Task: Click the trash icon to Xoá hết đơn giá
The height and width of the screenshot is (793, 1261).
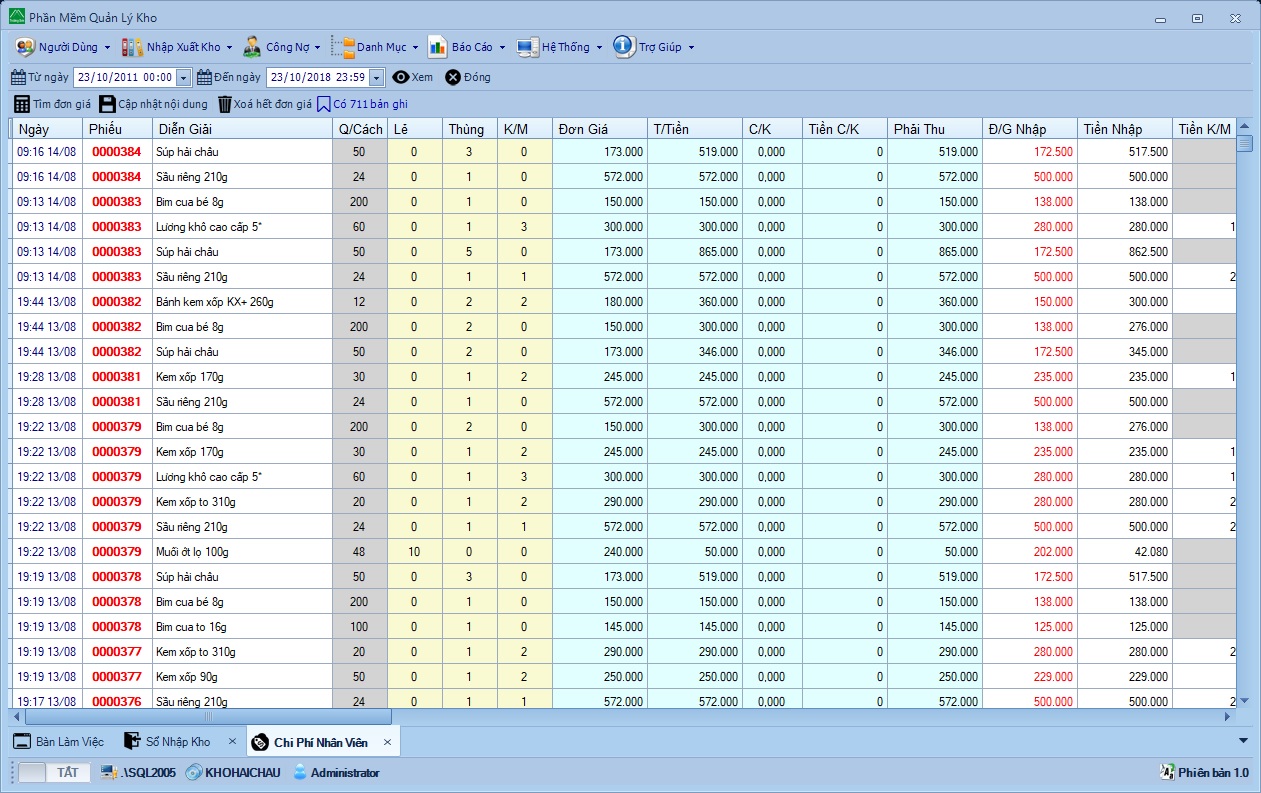Action: tap(225, 104)
